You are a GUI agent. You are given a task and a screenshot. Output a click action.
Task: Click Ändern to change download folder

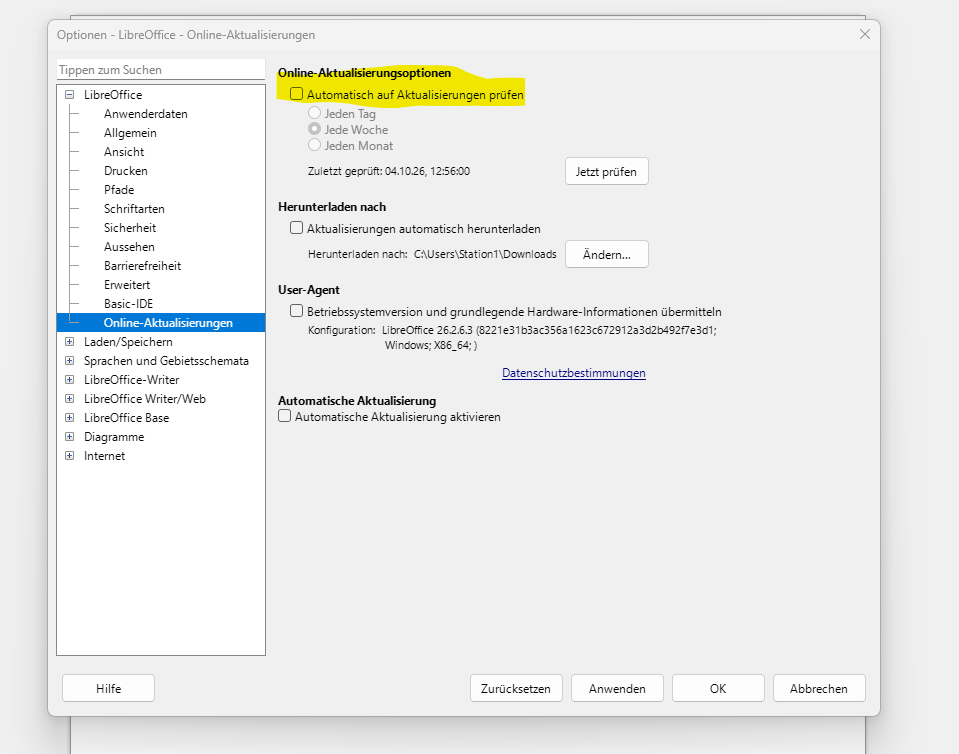(x=607, y=254)
